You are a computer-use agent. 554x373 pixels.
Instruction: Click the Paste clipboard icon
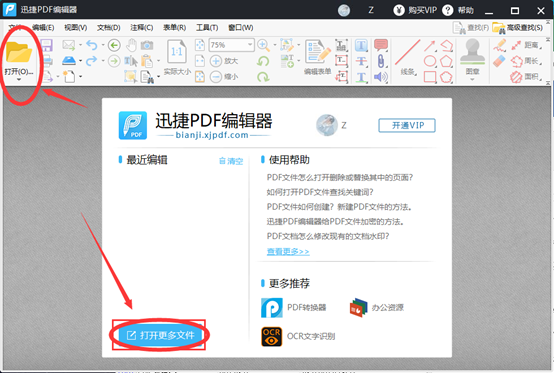pyautogui.click(x=147, y=61)
